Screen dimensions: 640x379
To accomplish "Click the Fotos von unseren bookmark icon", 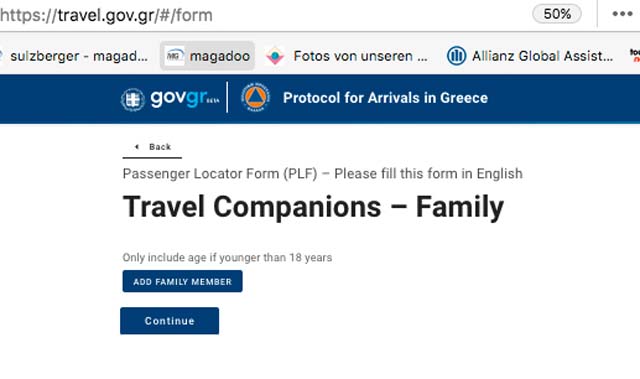I will point(275,56).
